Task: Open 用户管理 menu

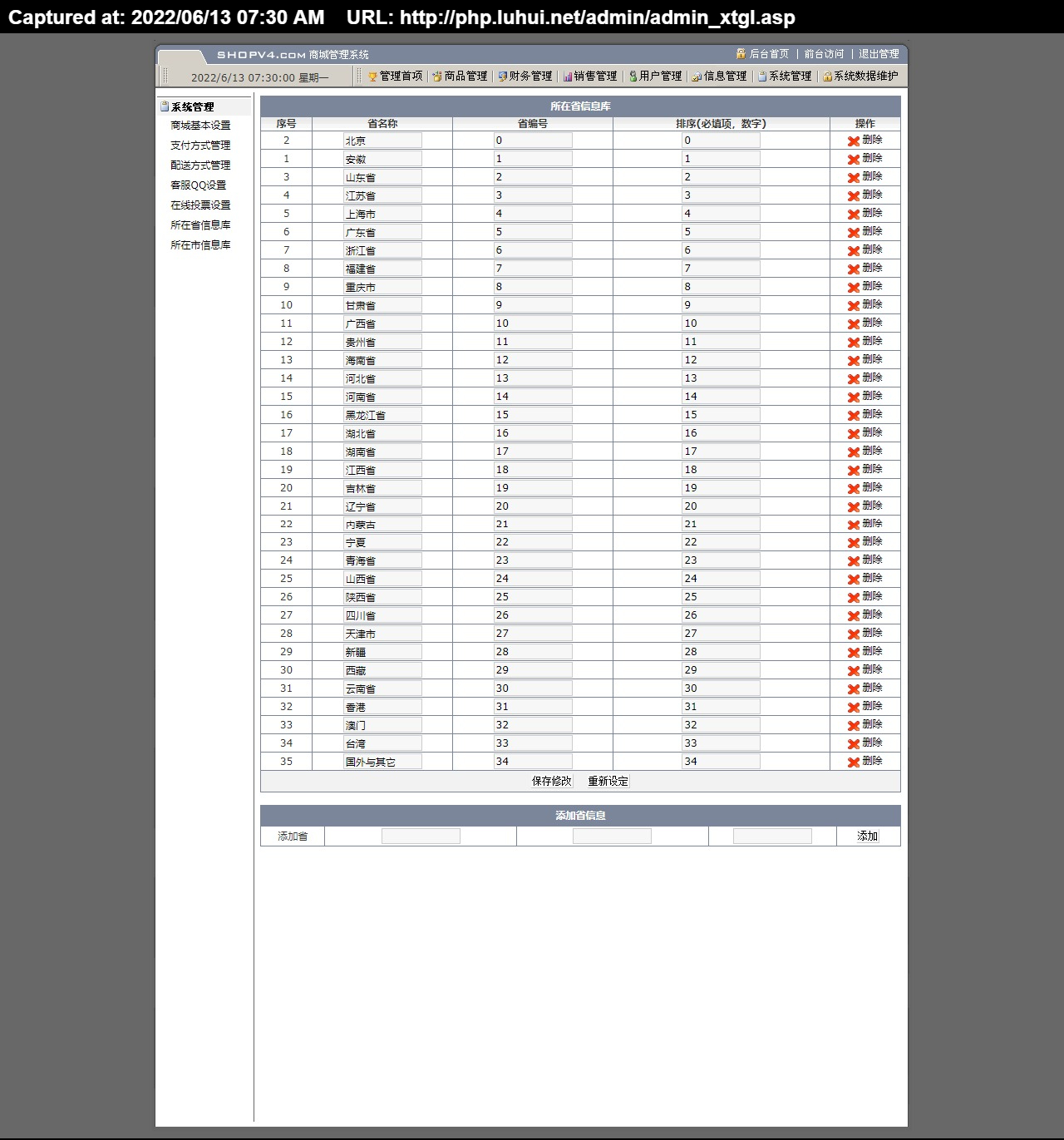Action: [655, 76]
